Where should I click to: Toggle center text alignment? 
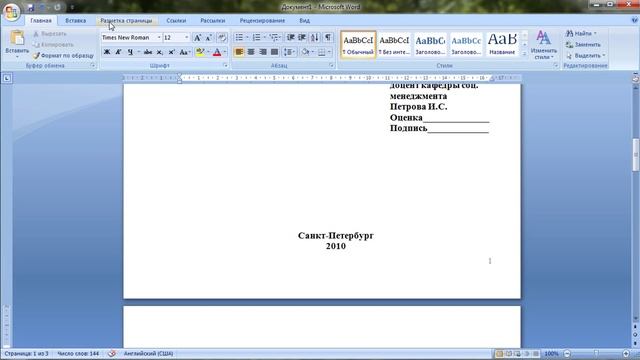point(251,52)
